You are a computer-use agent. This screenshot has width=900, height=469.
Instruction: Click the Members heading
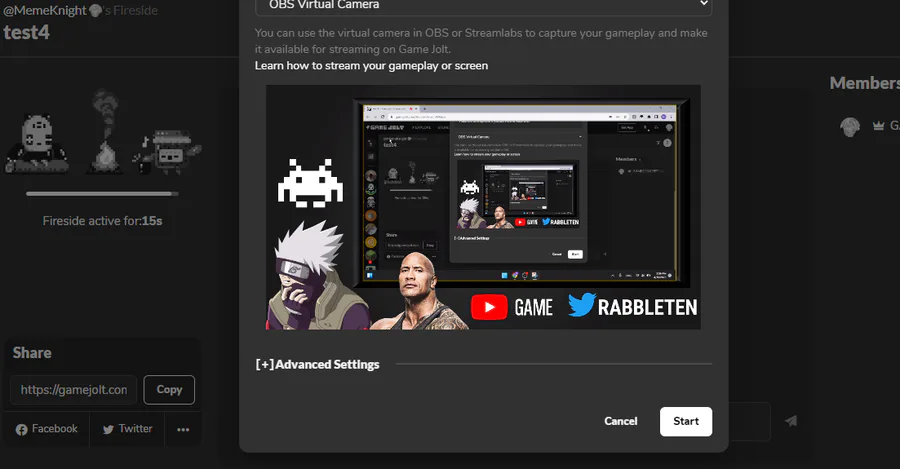(x=864, y=83)
